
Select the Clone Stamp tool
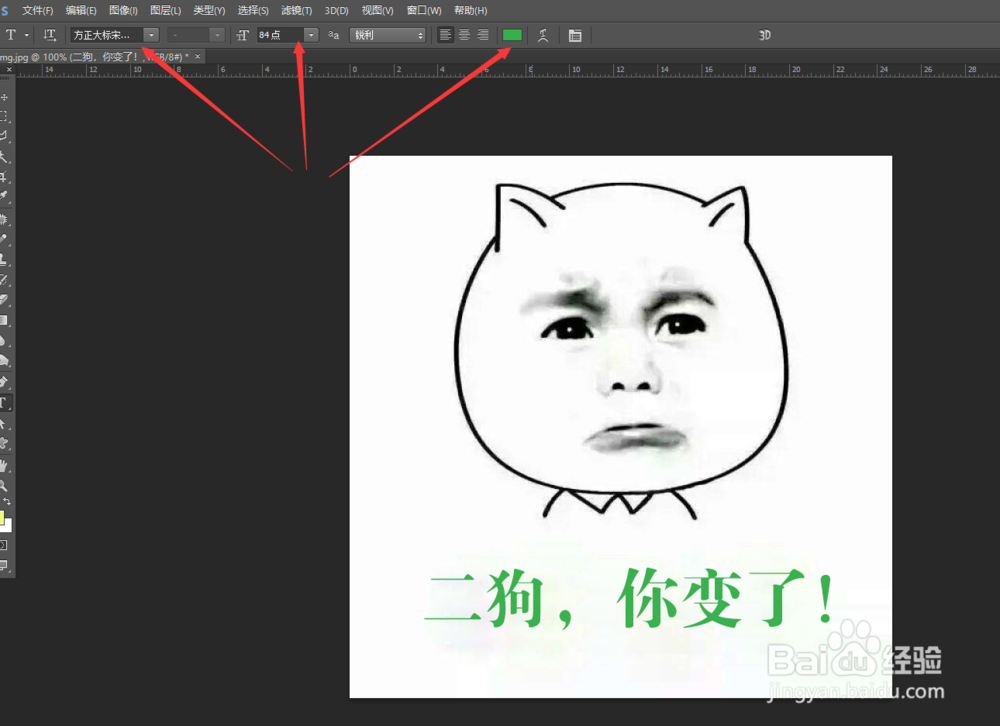point(4,260)
